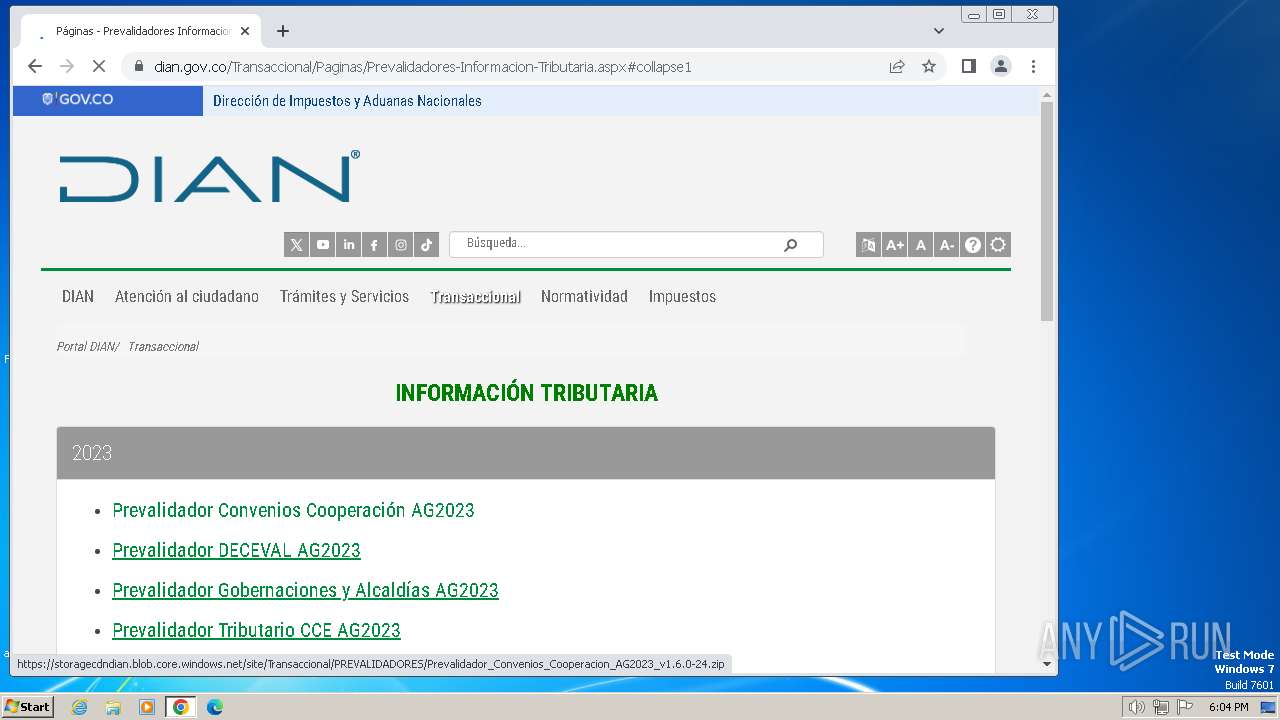Download Prevalidador DECEVAL AG2023
The image size is (1280, 720).
click(236, 550)
